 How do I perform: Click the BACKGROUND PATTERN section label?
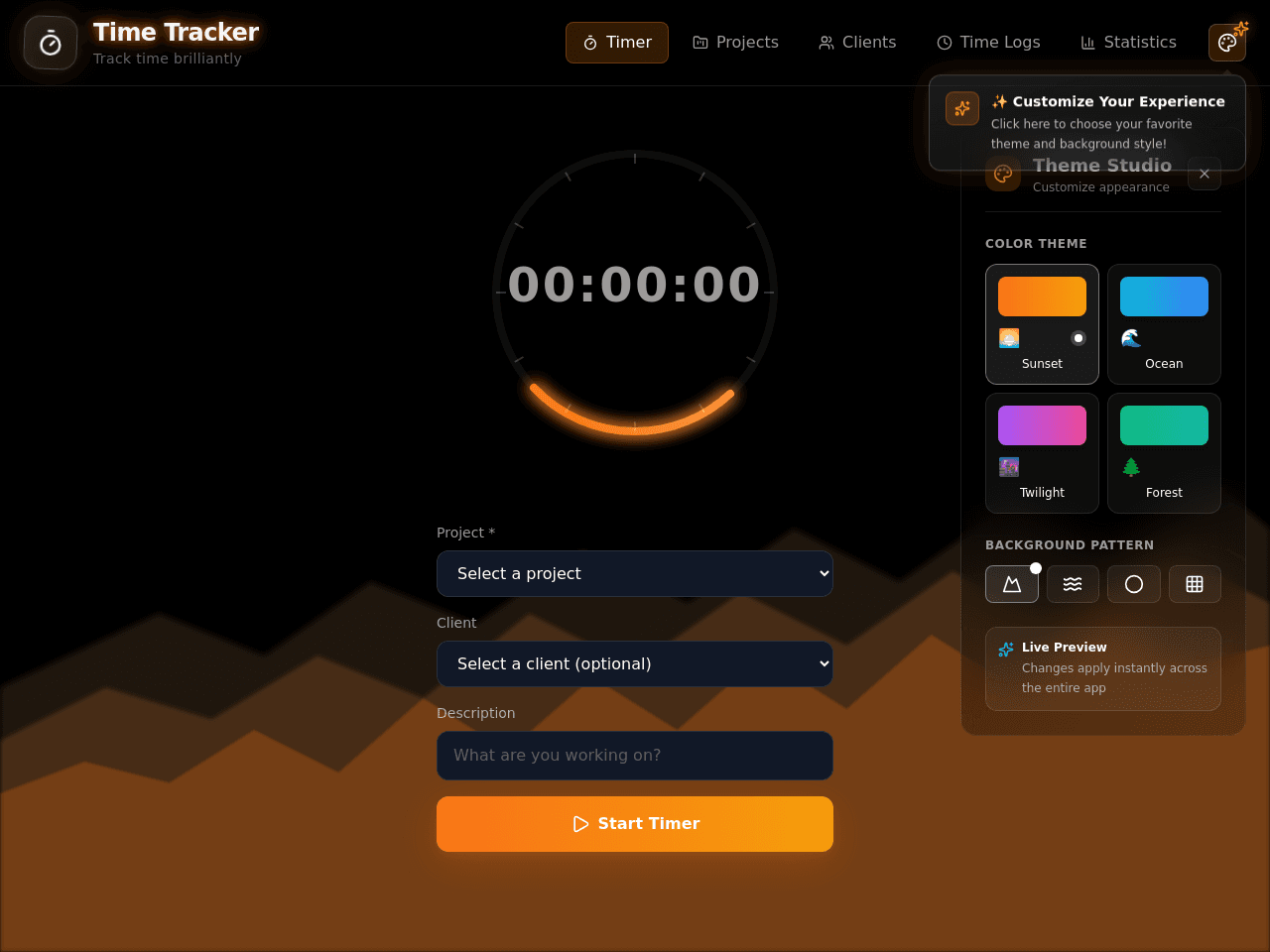[x=1070, y=545]
